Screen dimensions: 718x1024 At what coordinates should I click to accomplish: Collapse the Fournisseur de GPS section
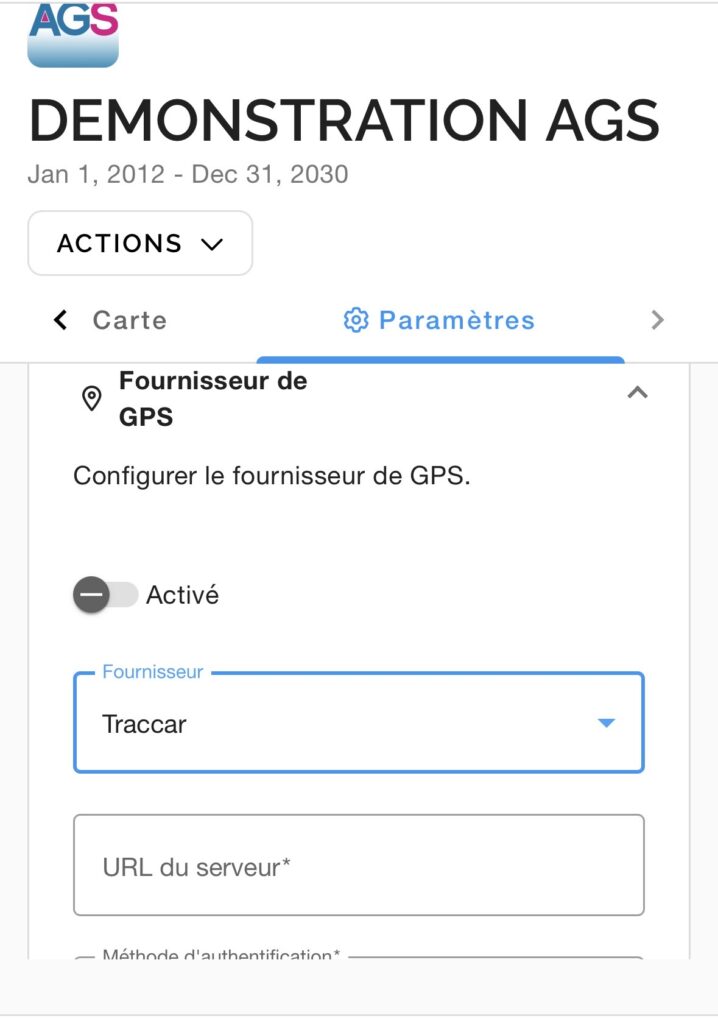[637, 393]
